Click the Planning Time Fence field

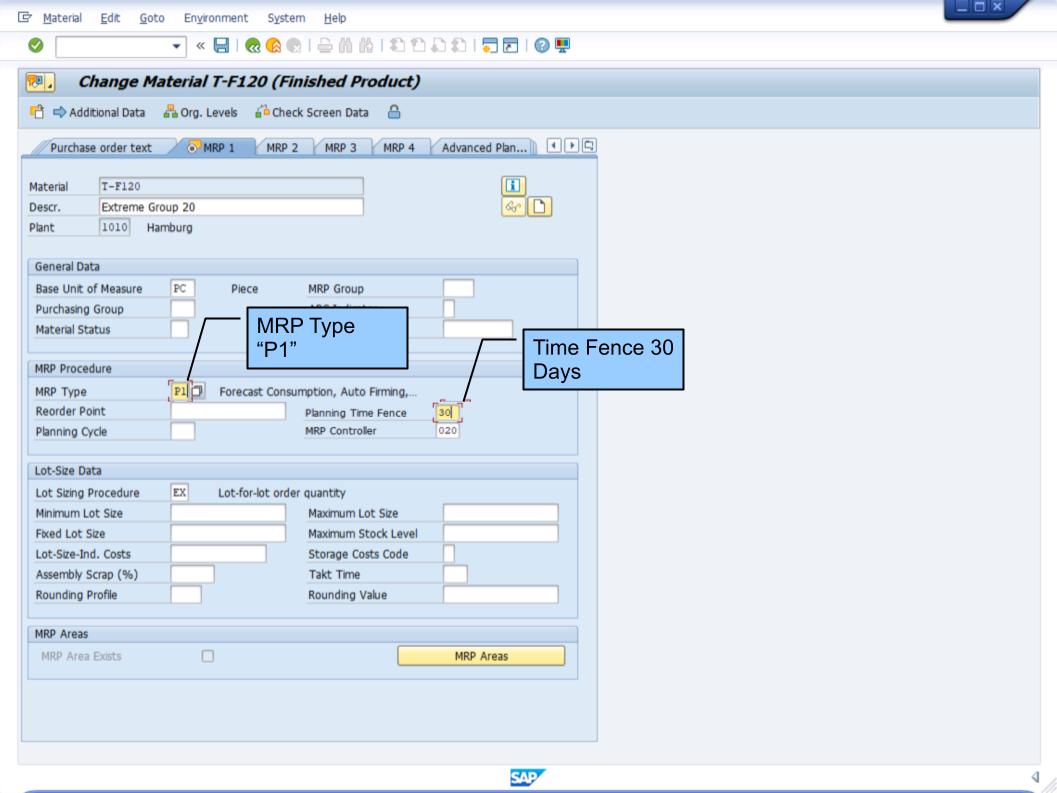click(x=448, y=412)
